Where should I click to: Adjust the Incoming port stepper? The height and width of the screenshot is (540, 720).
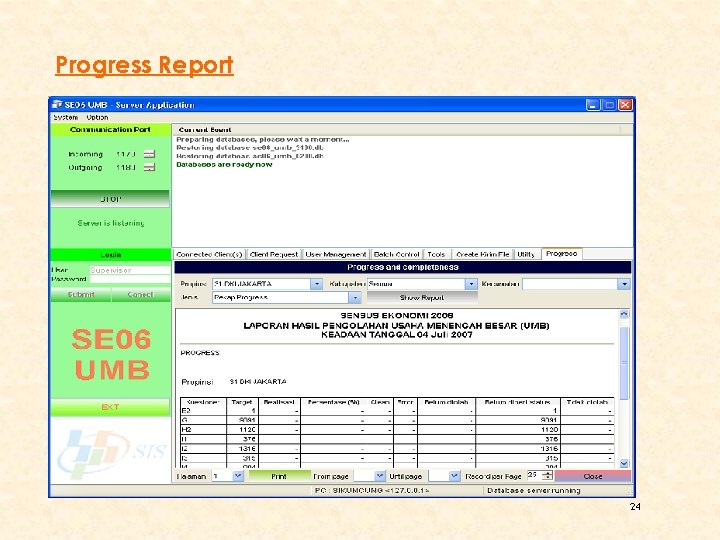pyautogui.click(x=149, y=154)
